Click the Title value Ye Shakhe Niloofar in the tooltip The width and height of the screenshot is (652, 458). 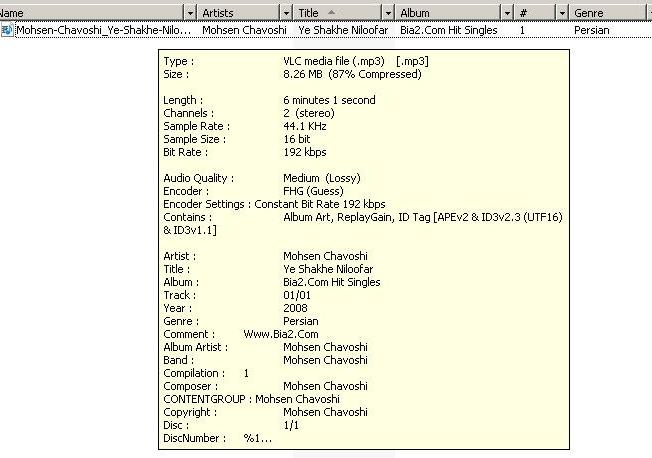click(328, 269)
